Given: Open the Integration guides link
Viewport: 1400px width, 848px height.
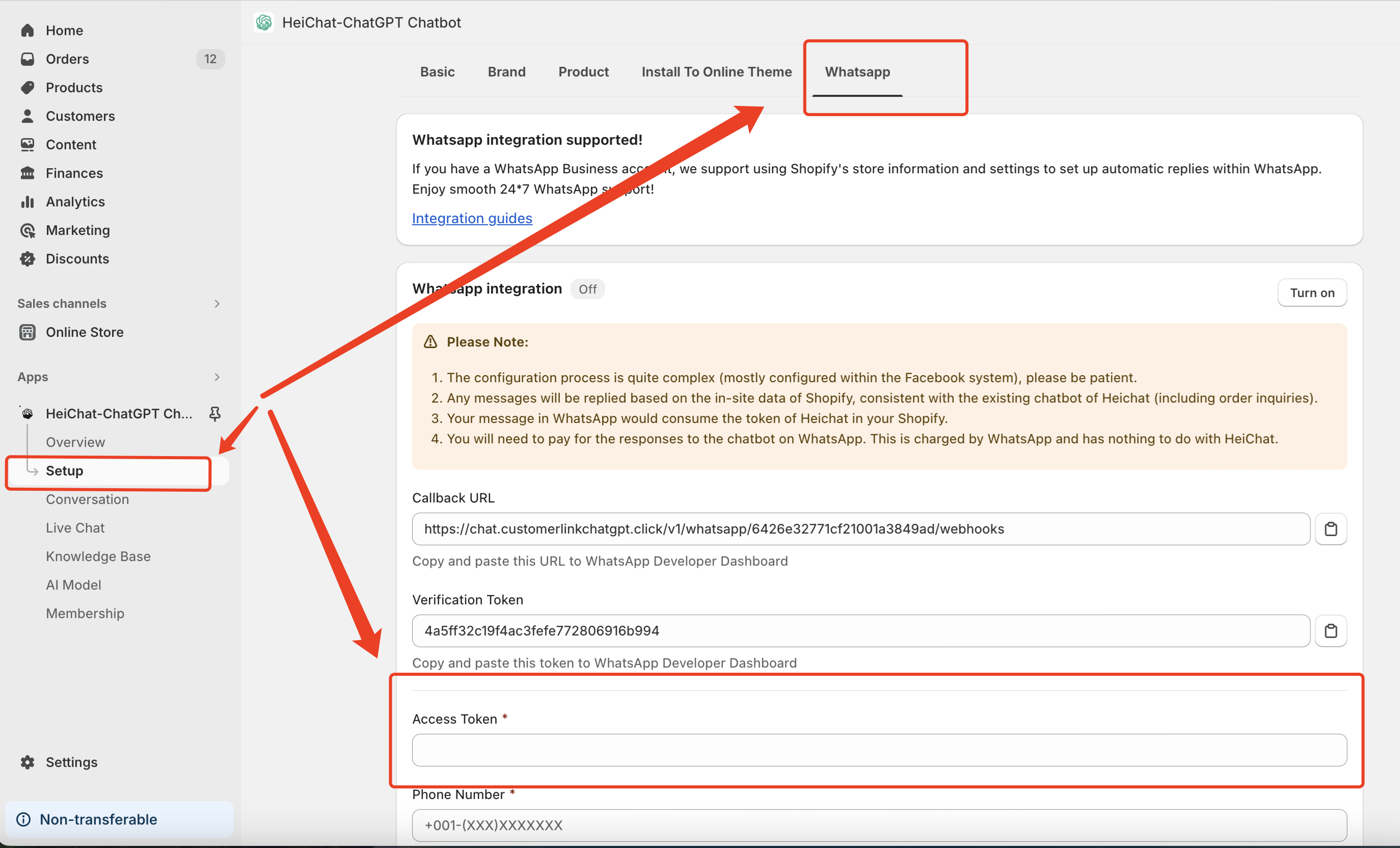Looking at the screenshot, I should (x=472, y=218).
